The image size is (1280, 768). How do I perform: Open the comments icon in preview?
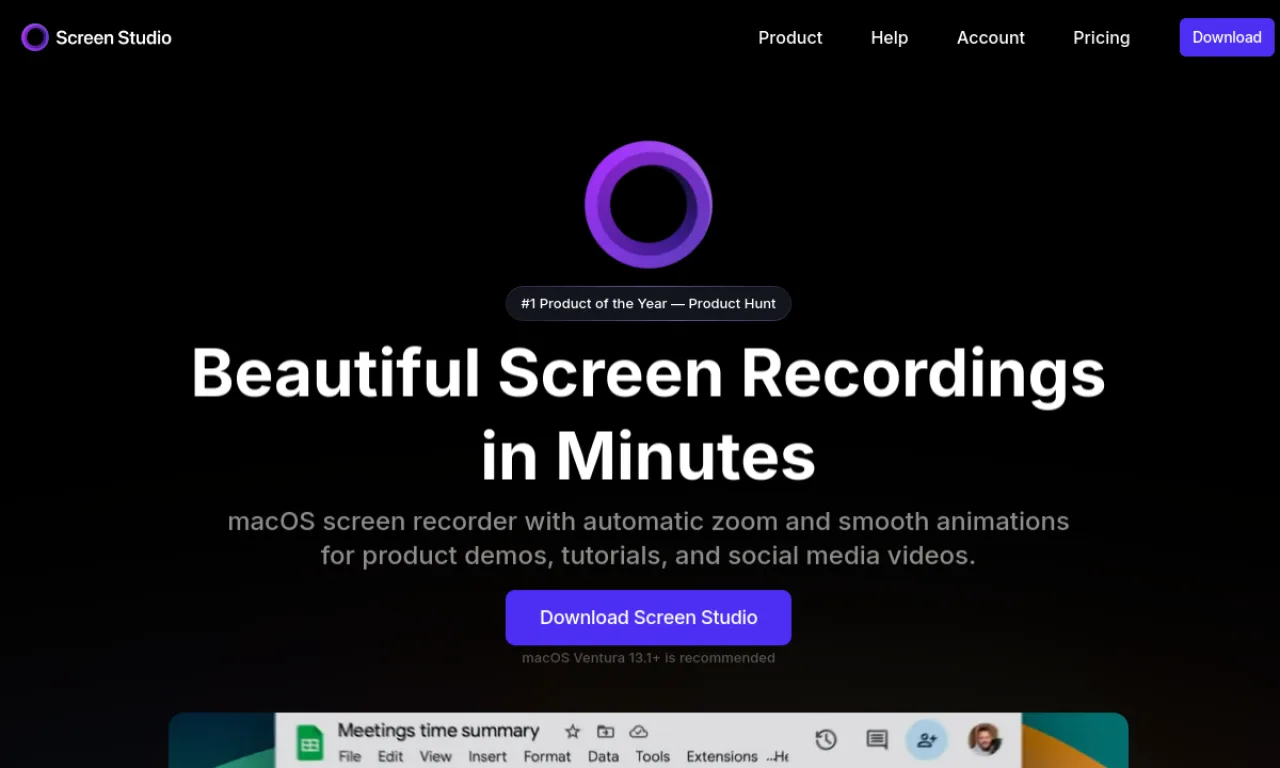tap(877, 740)
